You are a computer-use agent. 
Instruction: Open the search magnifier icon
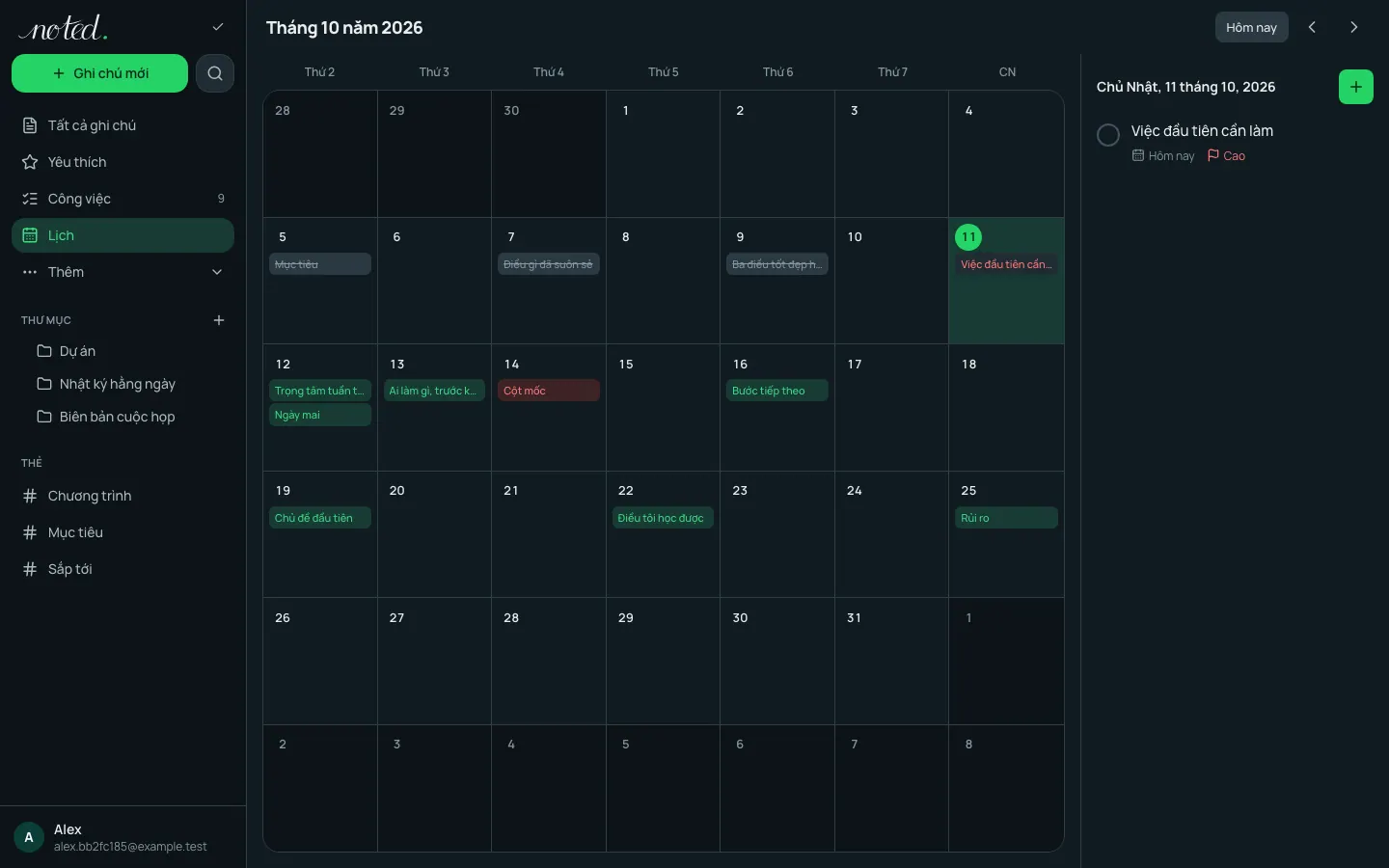tap(215, 73)
